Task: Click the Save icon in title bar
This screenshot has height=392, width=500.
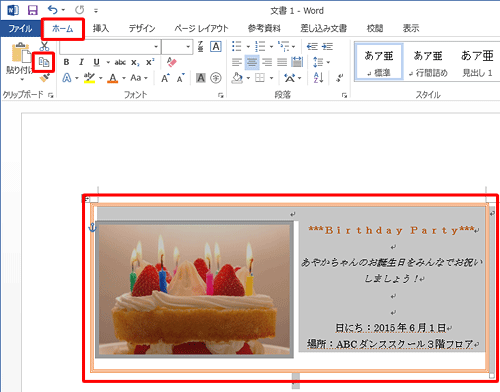Action: pos(32,10)
